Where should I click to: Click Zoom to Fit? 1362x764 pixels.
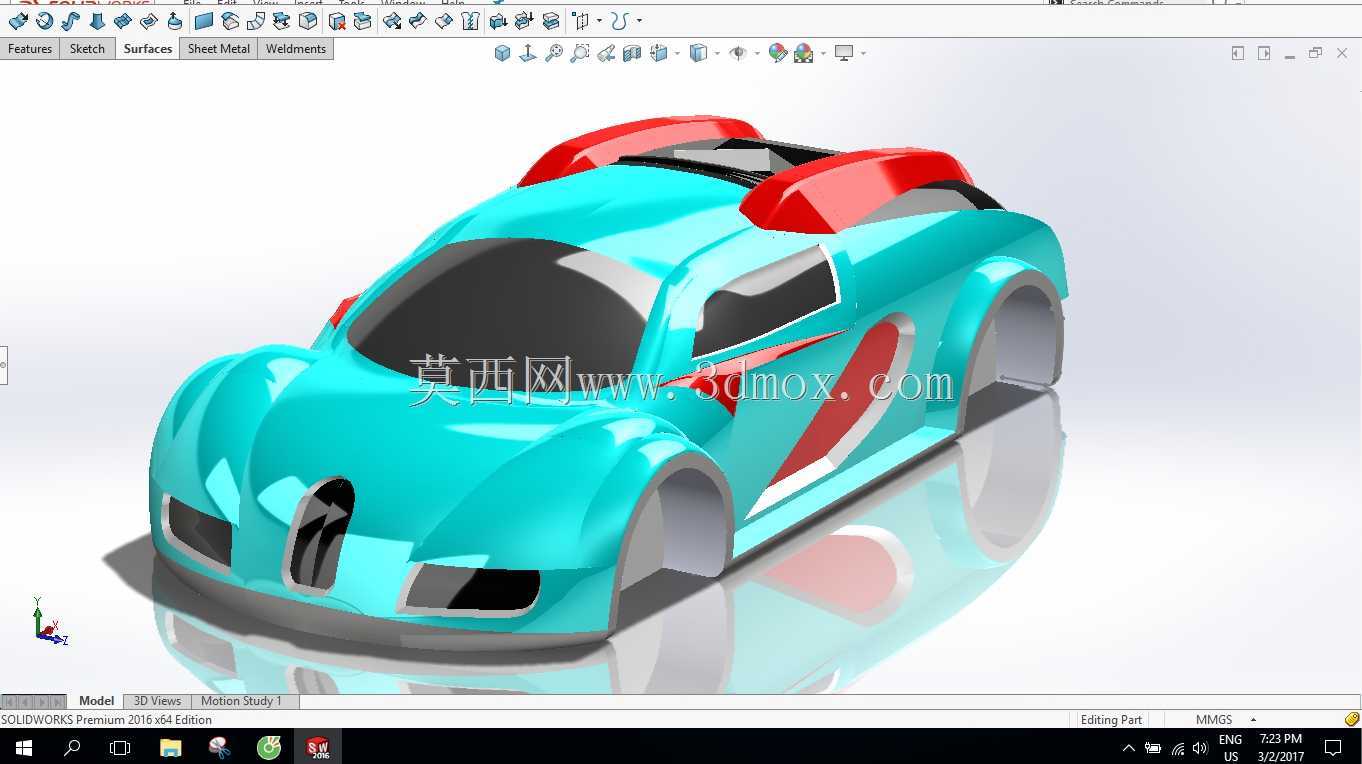pyautogui.click(x=554, y=53)
